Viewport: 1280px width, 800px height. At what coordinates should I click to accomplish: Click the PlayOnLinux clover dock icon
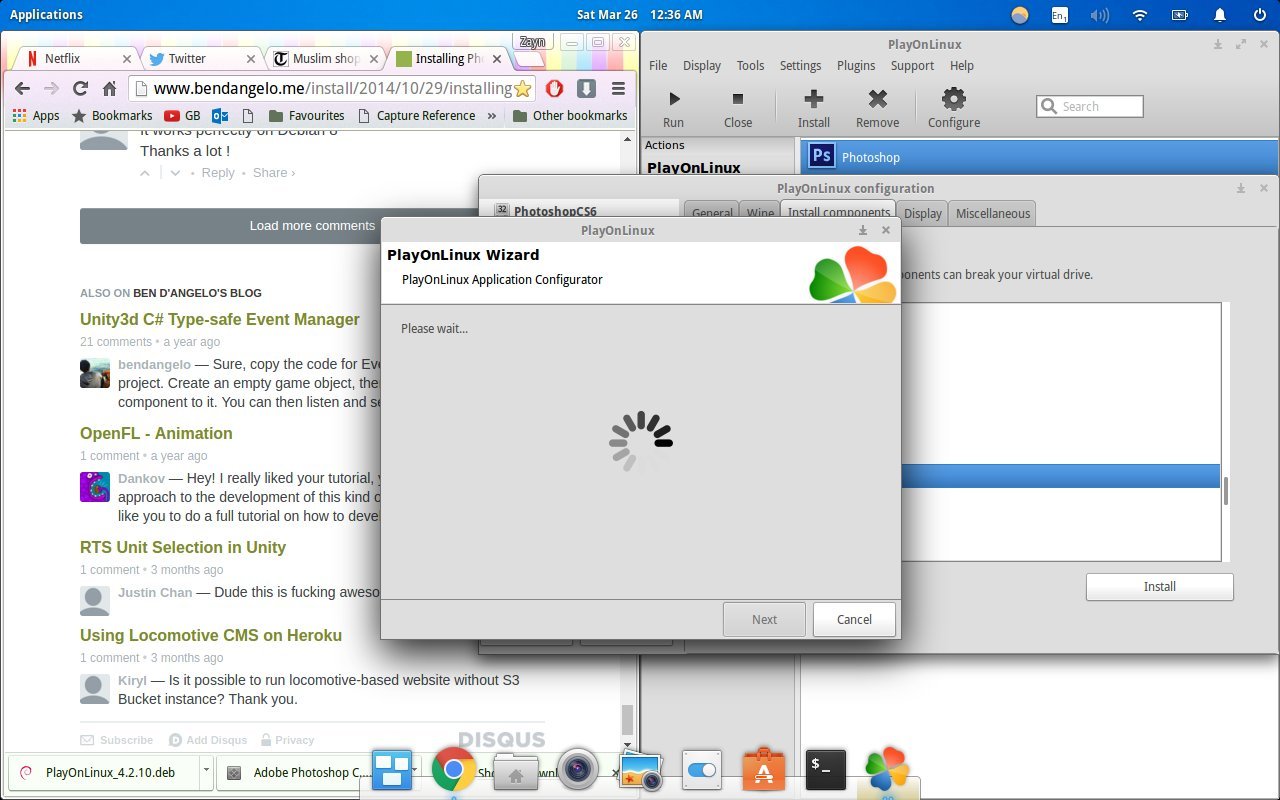click(887, 769)
